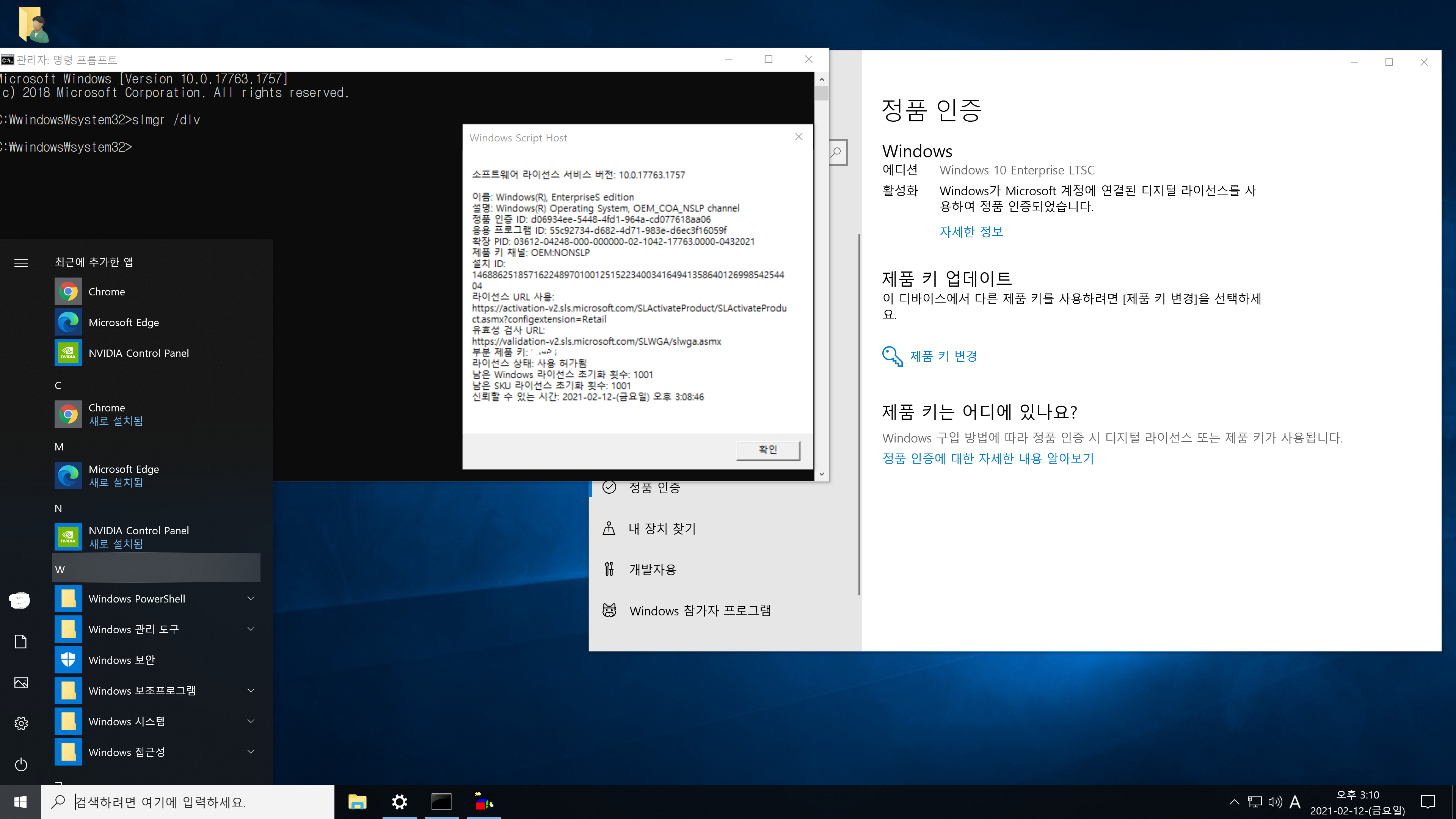The height and width of the screenshot is (819, 1456).
Task: Open the desktop user folder icon
Action: [34, 24]
